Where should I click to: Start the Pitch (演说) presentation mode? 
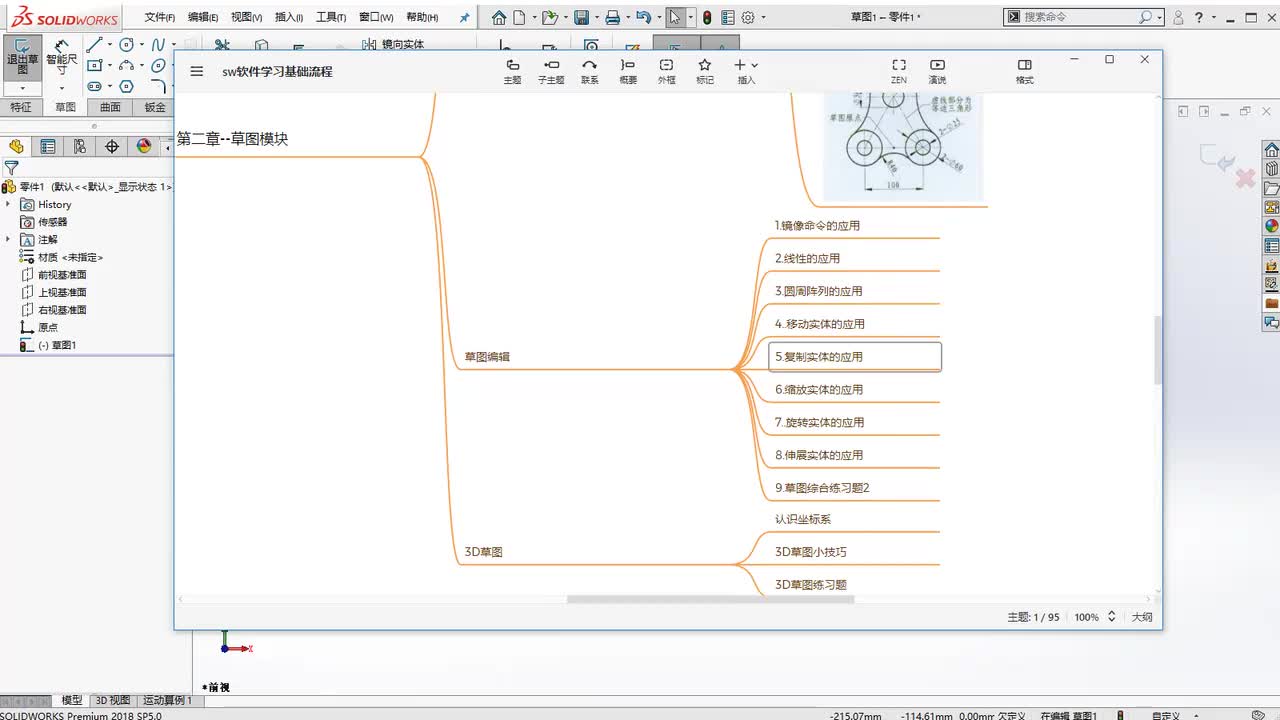937,71
